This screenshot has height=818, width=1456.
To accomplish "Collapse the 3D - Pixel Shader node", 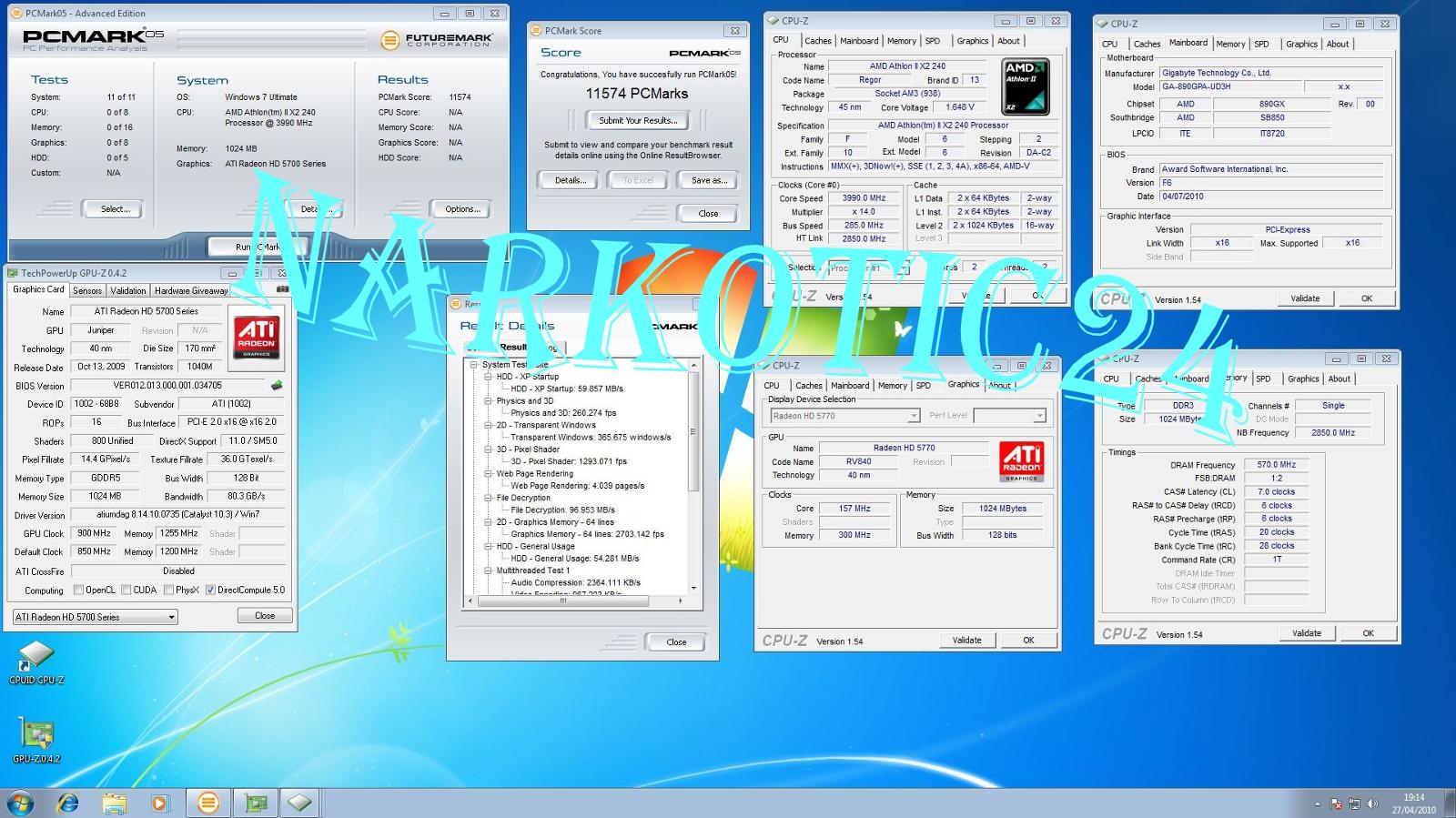I will click(x=488, y=449).
